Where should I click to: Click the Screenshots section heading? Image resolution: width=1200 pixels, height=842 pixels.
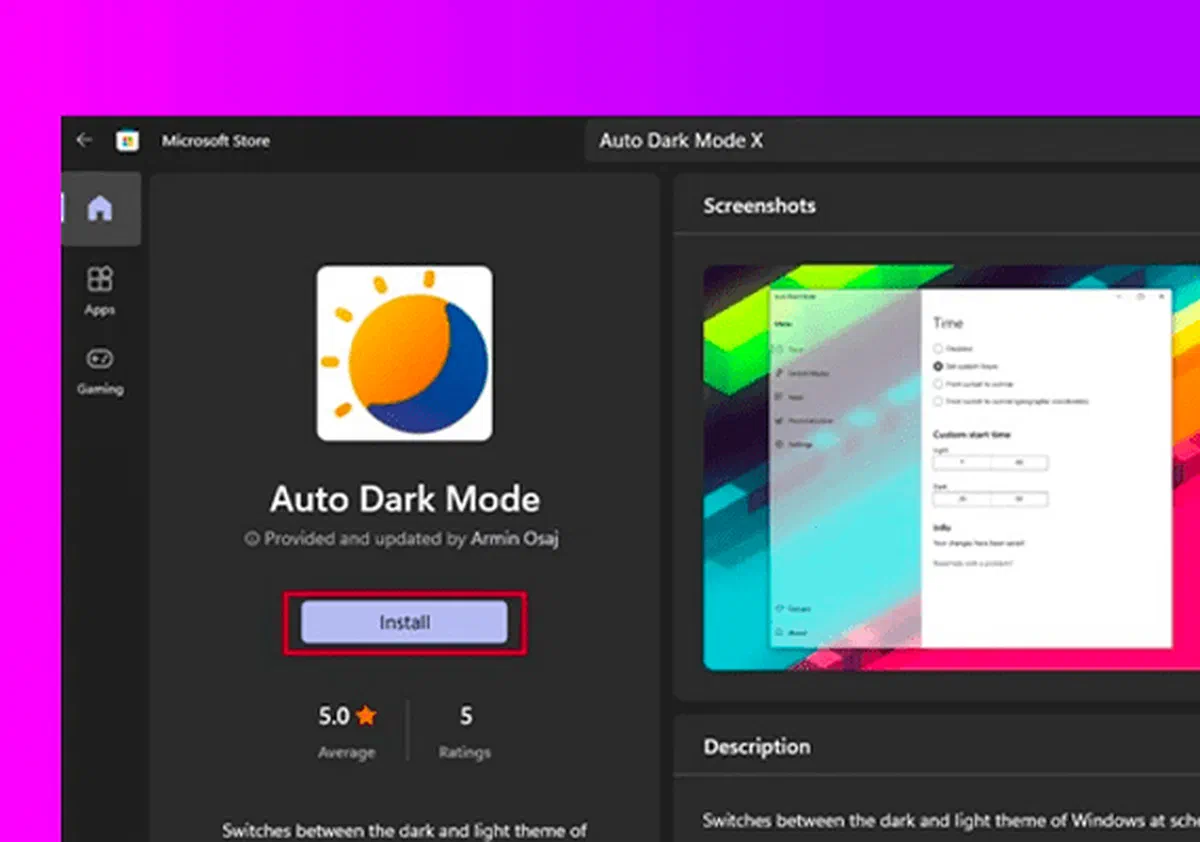(x=759, y=206)
